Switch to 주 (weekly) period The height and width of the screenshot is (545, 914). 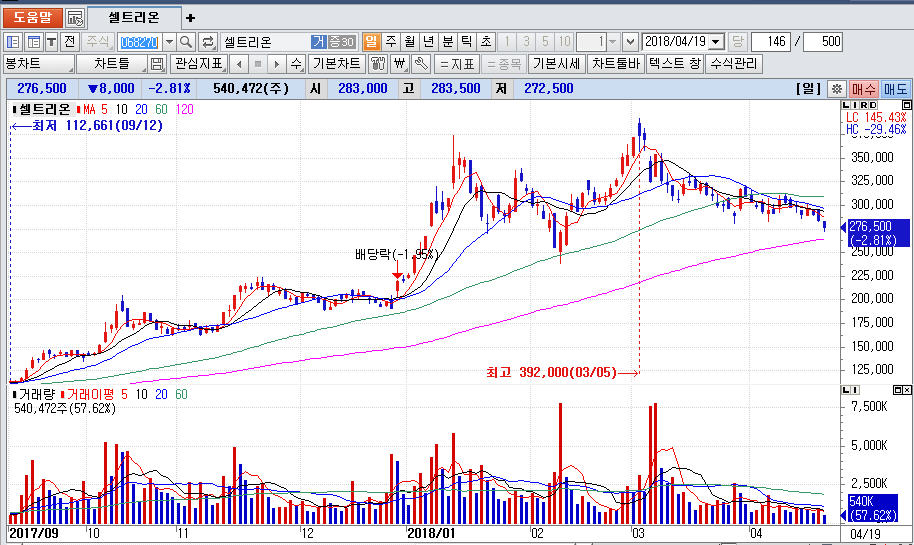(x=390, y=42)
